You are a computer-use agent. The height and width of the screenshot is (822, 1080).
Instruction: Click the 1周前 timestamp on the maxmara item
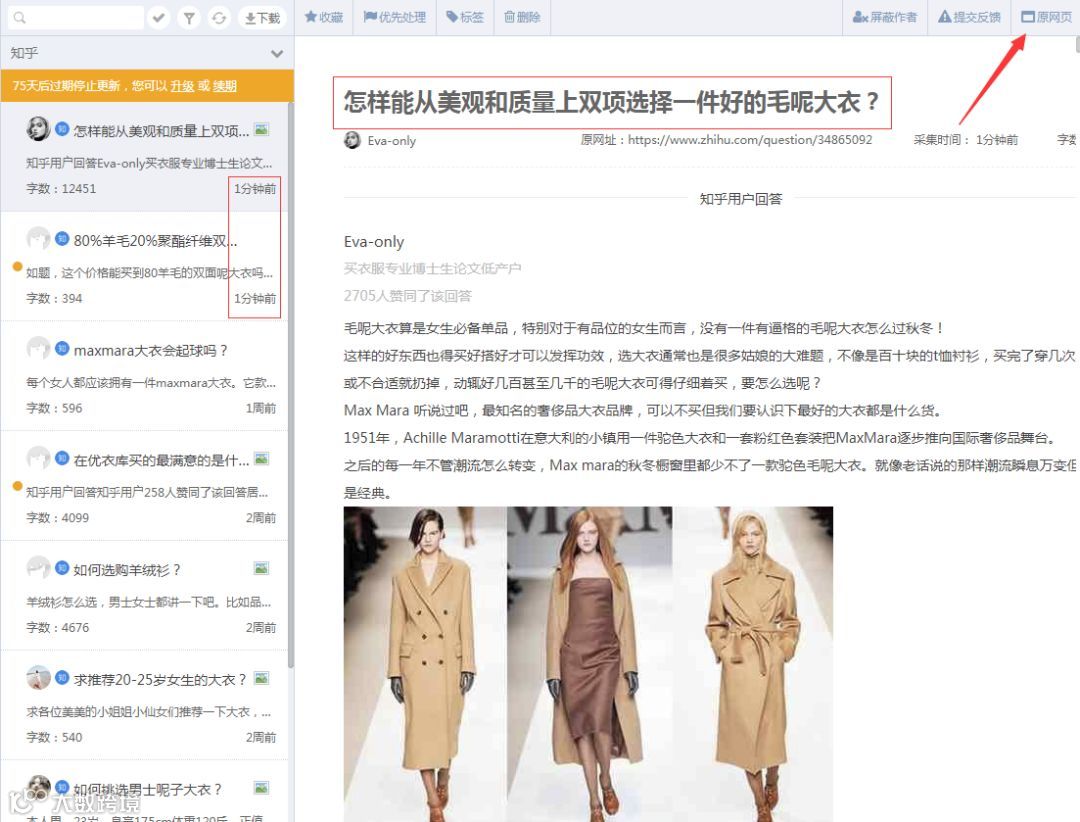point(260,408)
